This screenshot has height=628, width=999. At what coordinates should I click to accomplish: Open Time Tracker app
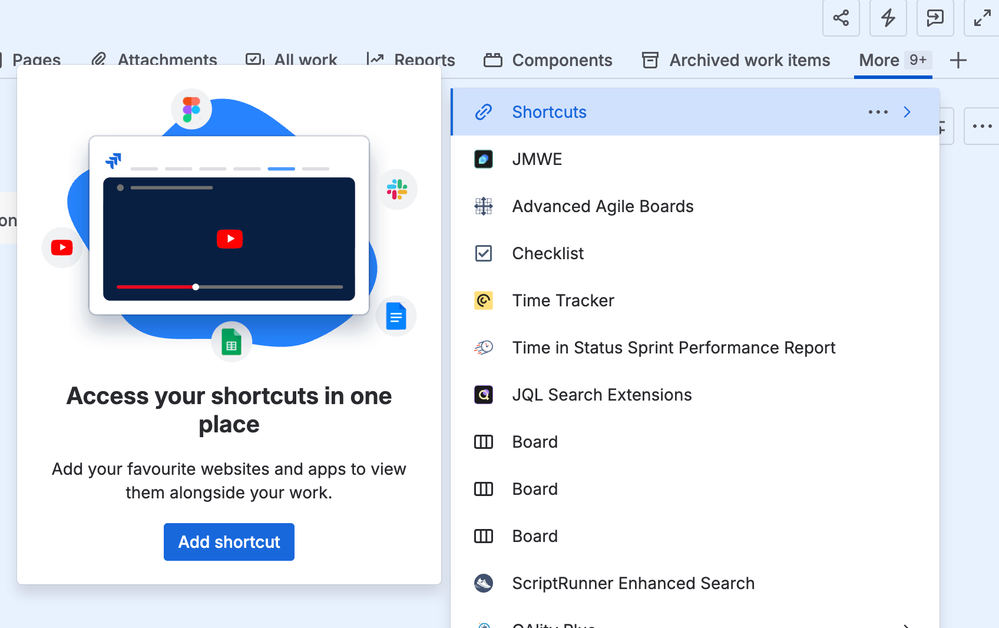696,301
